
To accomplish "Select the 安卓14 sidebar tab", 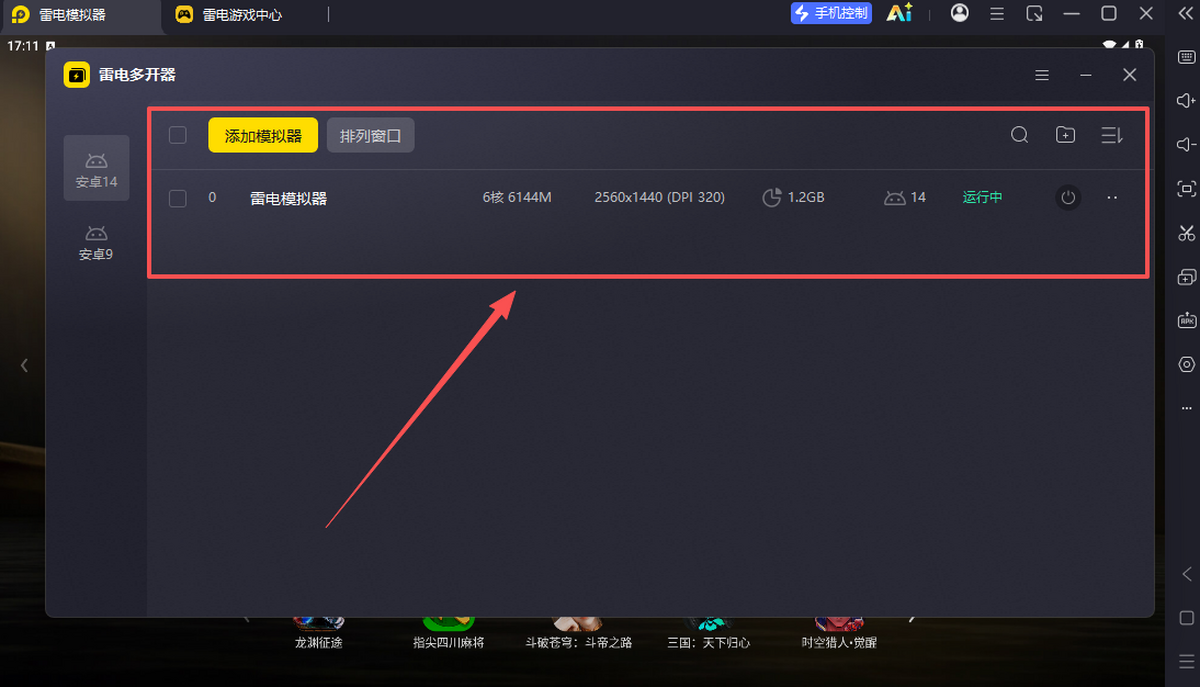I will 96,168.
